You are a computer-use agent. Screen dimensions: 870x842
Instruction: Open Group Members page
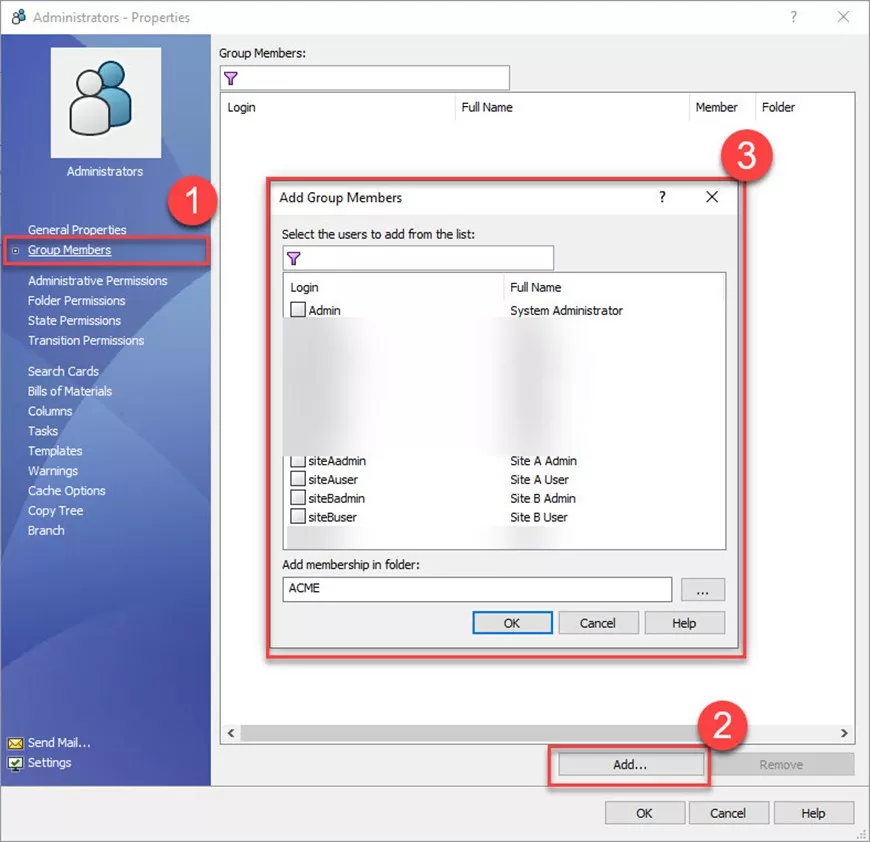click(69, 250)
